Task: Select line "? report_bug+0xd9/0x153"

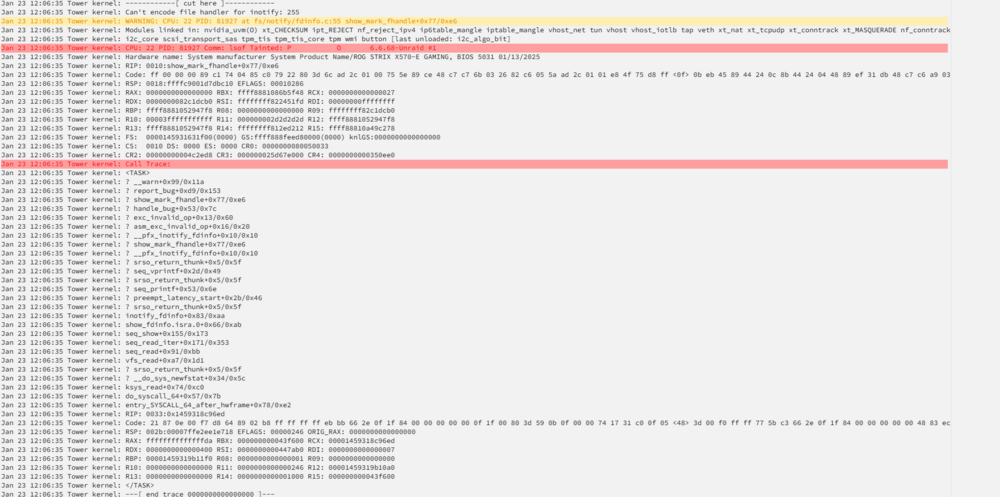Action: (110, 191)
